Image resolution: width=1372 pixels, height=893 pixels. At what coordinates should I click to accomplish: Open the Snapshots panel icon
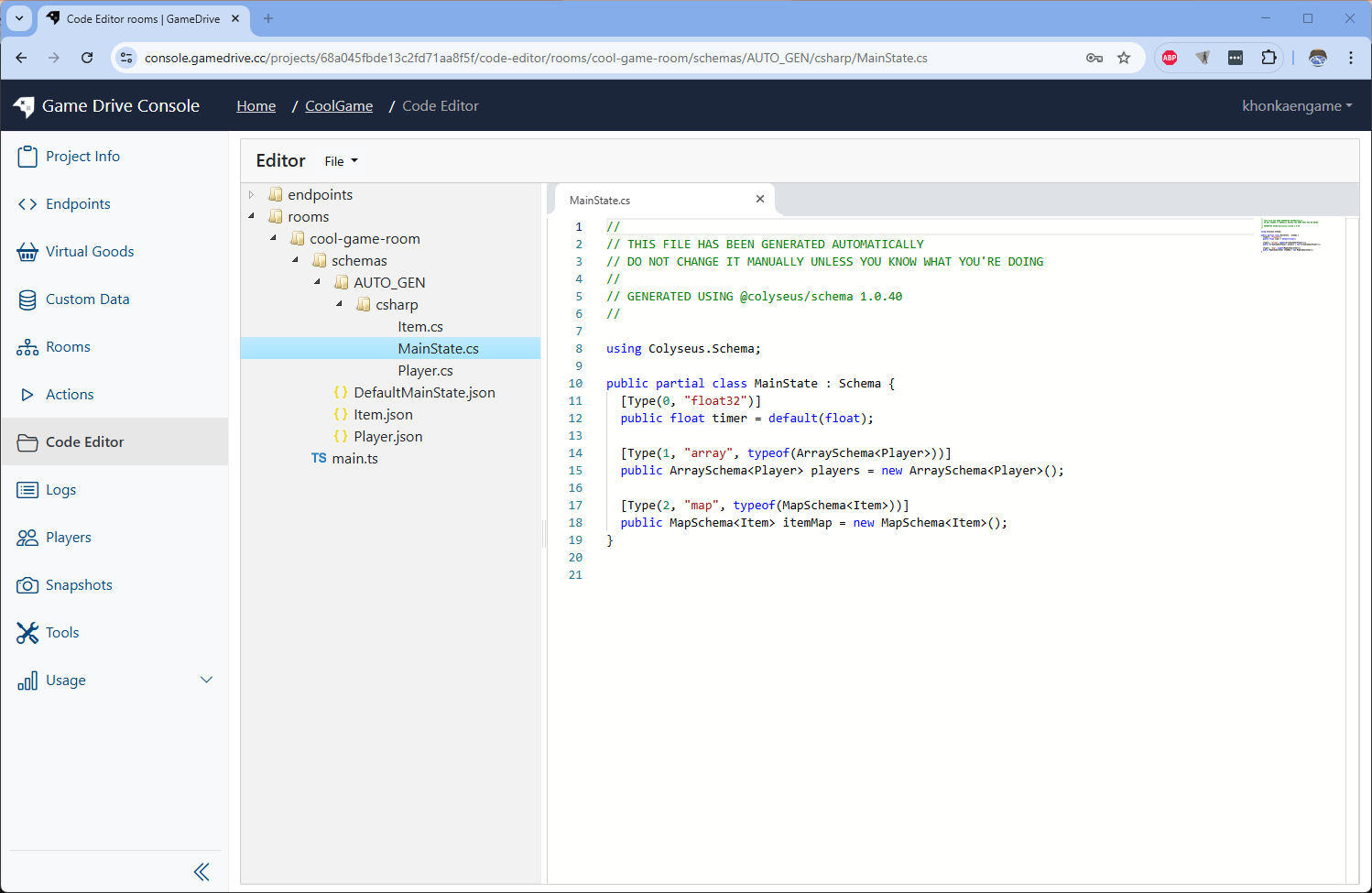(28, 584)
